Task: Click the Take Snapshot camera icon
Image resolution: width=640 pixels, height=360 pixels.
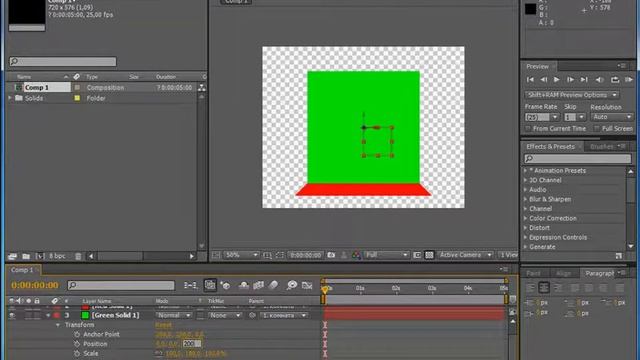Action: coord(331,255)
